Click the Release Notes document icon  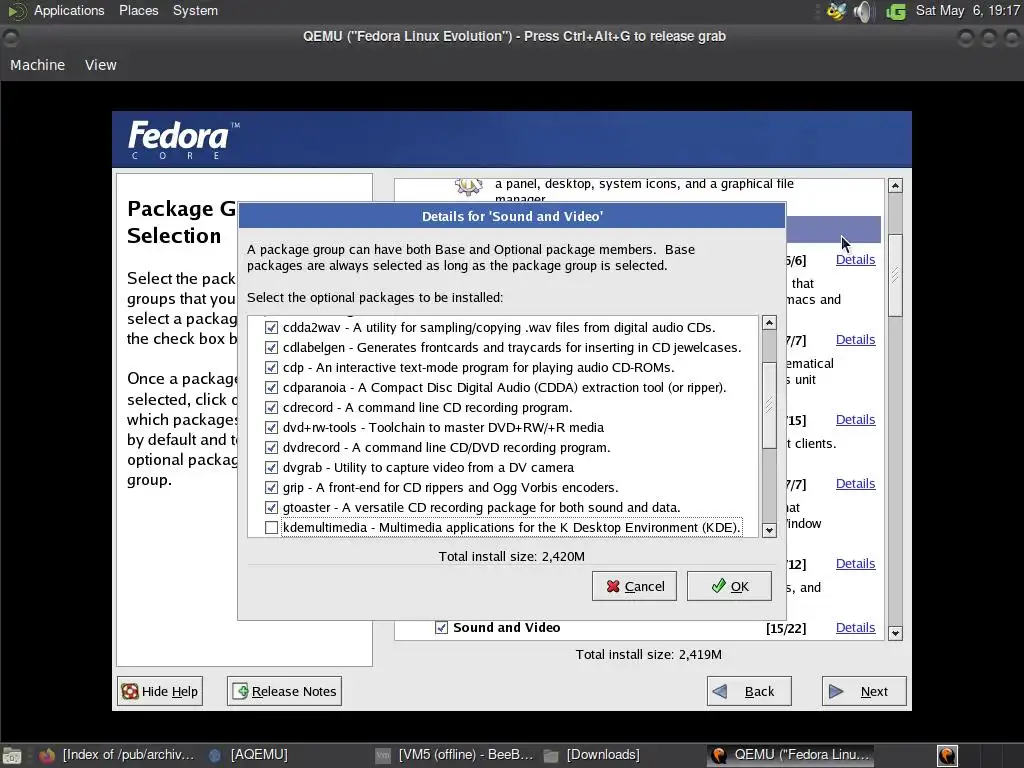(x=240, y=692)
